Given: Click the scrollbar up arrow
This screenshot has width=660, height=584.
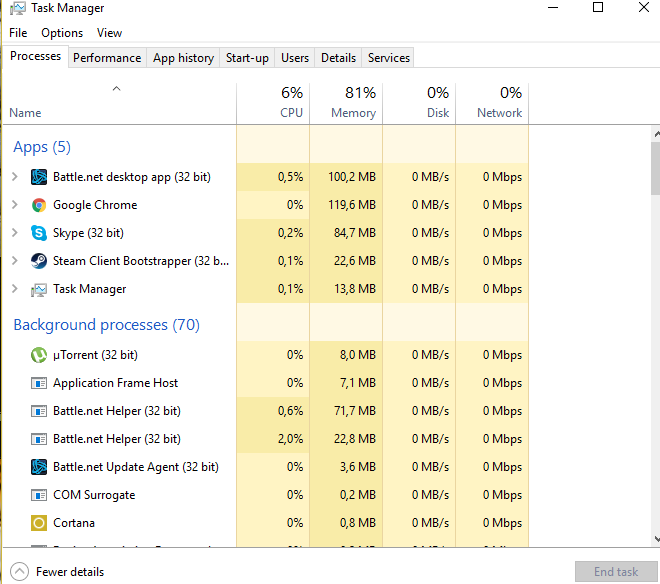Looking at the screenshot, I should pyautogui.click(x=657, y=134).
